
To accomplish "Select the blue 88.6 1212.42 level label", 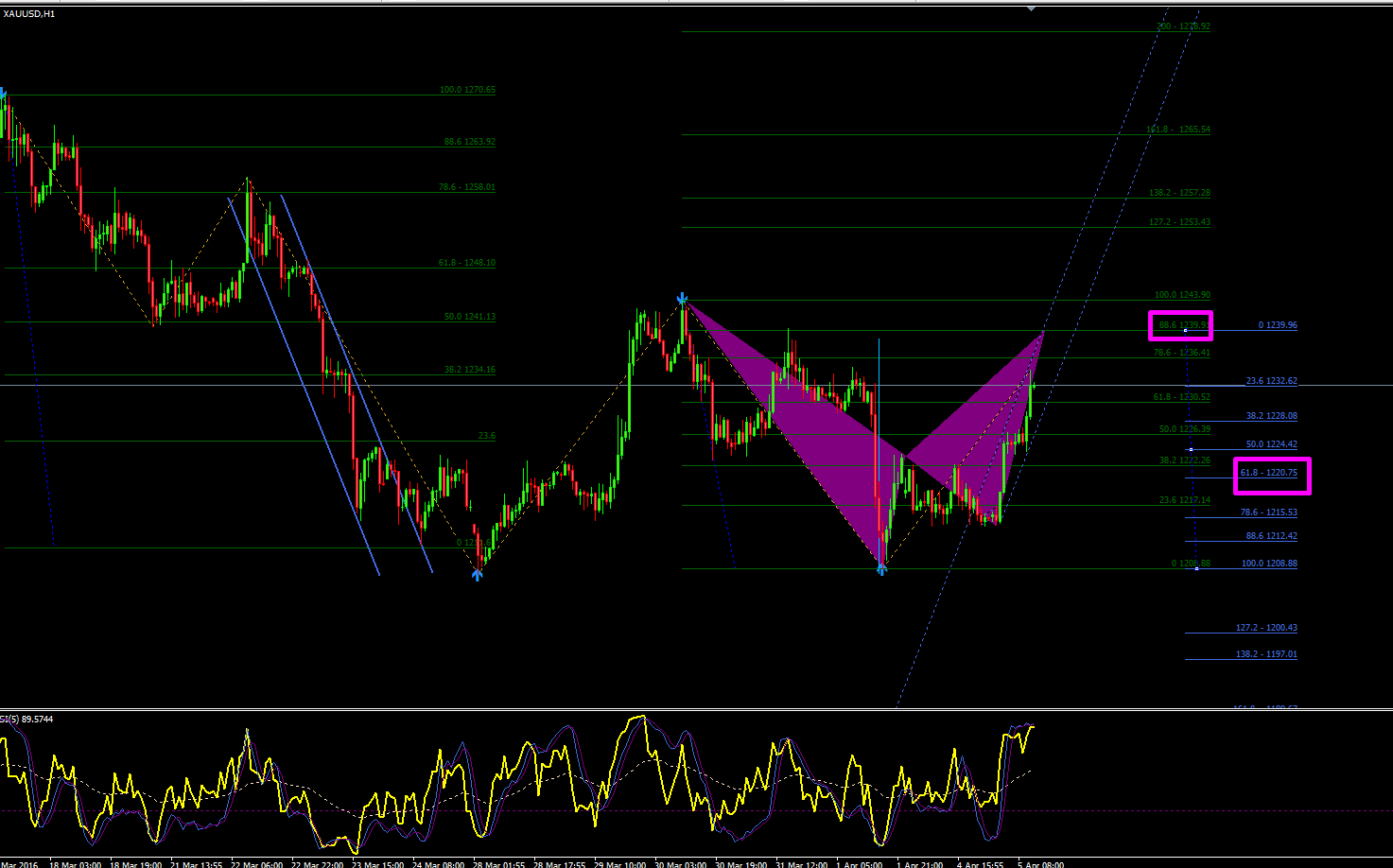I will tap(1272, 536).
